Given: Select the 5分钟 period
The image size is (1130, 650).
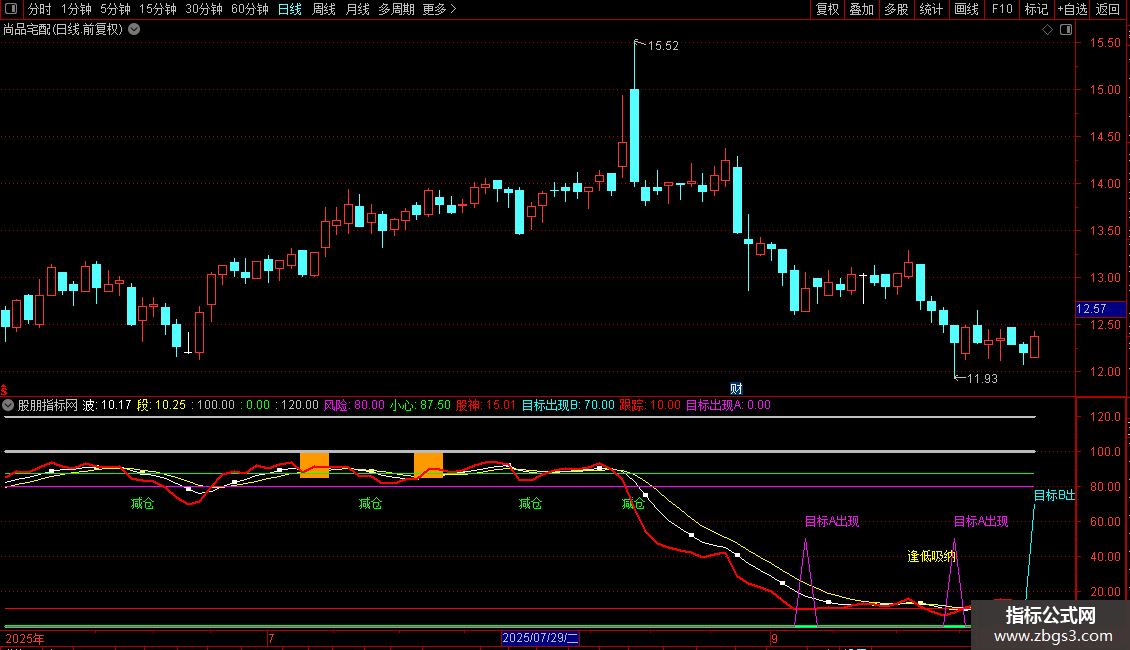Looking at the screenshot, I should [x=115, y=9].
